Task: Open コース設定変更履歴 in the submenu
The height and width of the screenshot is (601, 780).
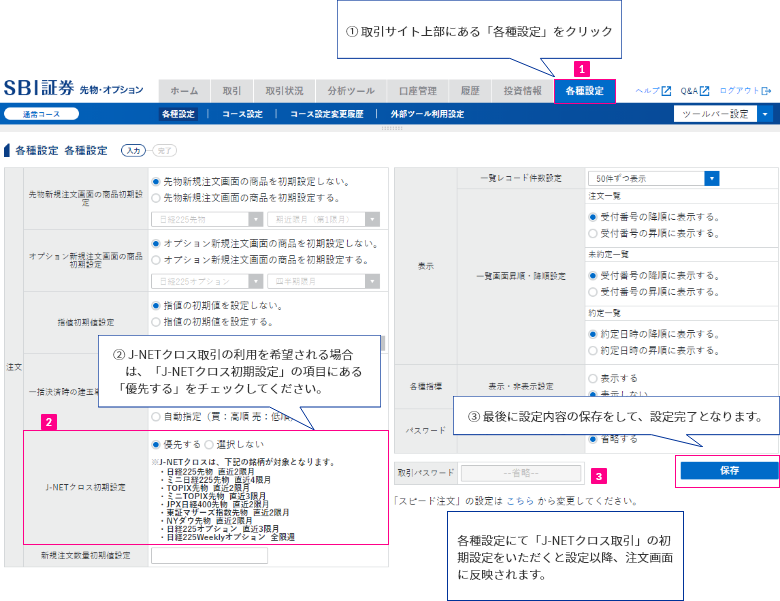Action: click(x=327, y=114)
